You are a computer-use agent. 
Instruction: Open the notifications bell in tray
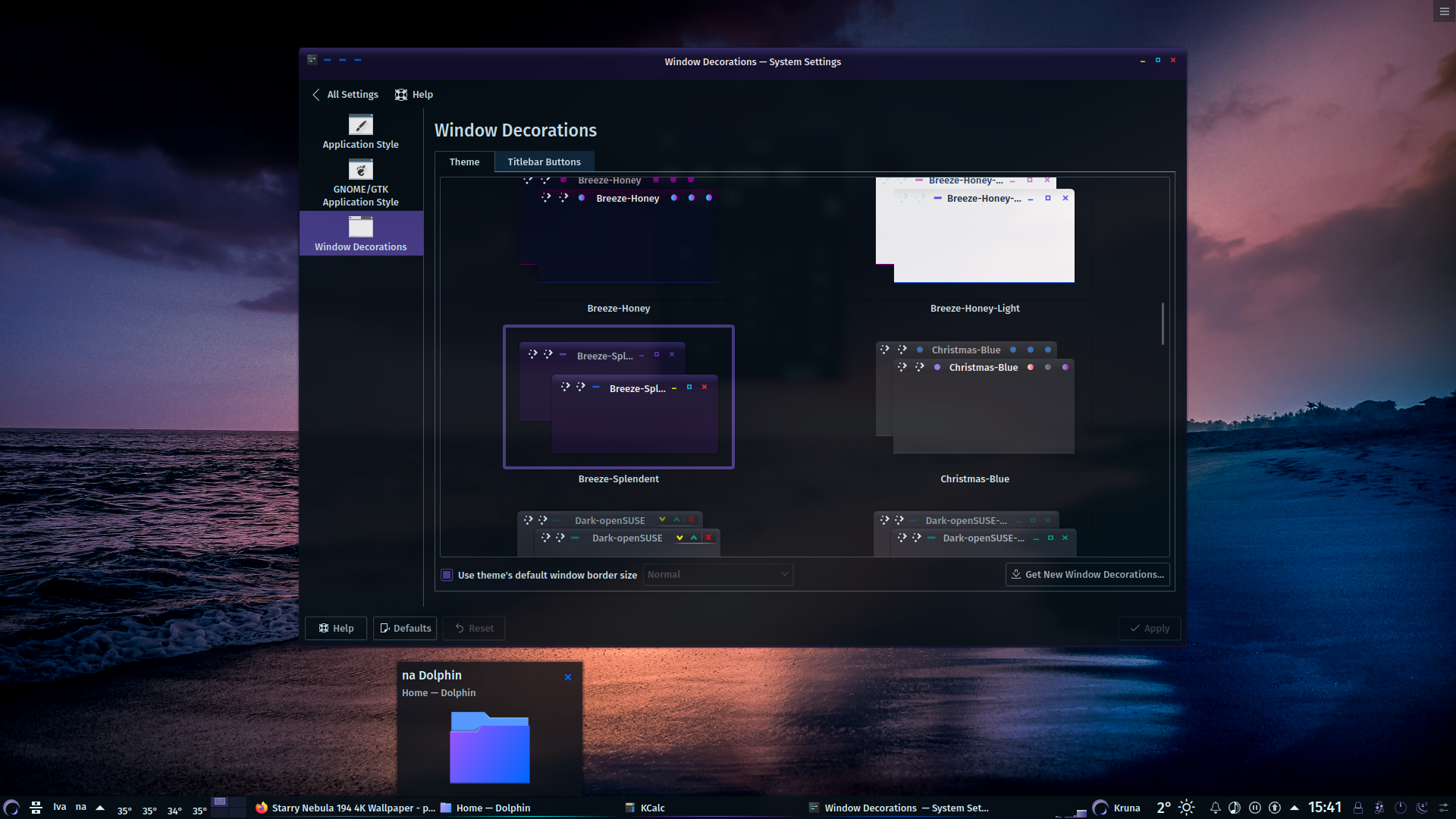1216,808
